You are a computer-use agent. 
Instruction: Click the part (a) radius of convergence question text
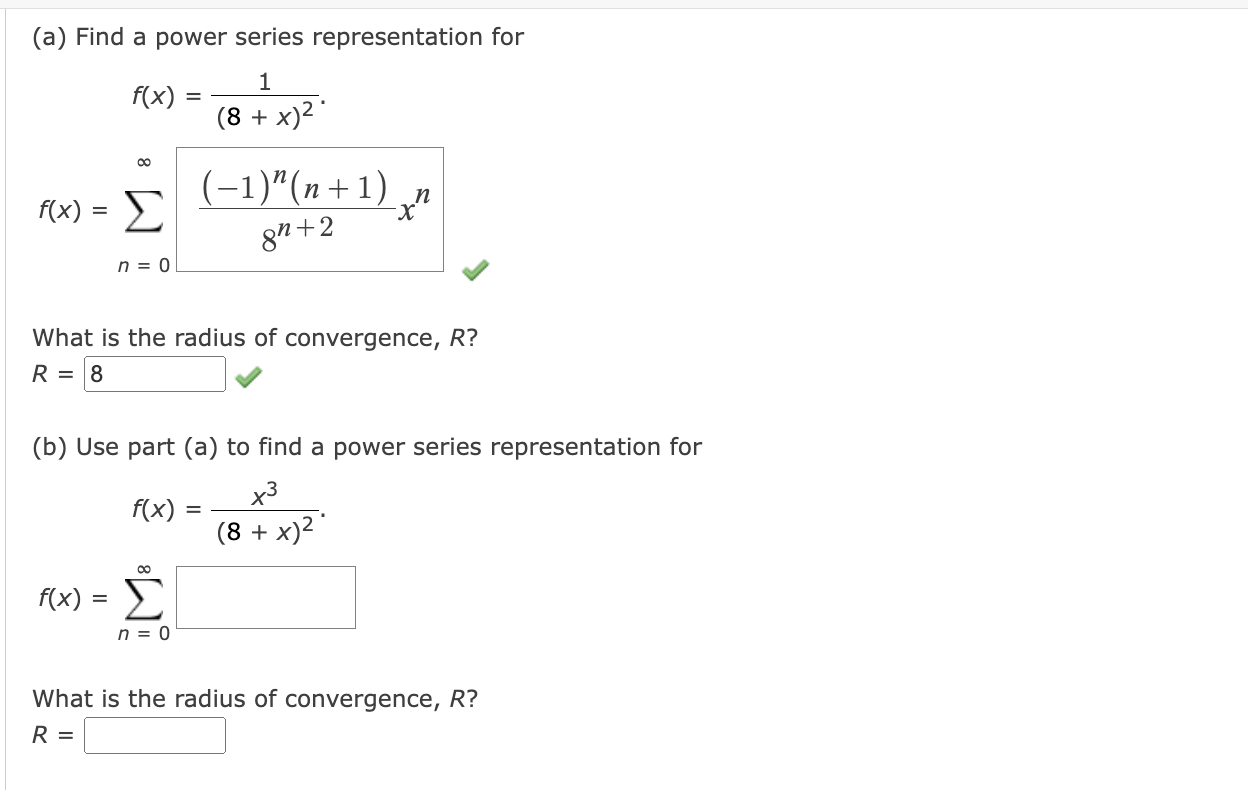[253, 337]
